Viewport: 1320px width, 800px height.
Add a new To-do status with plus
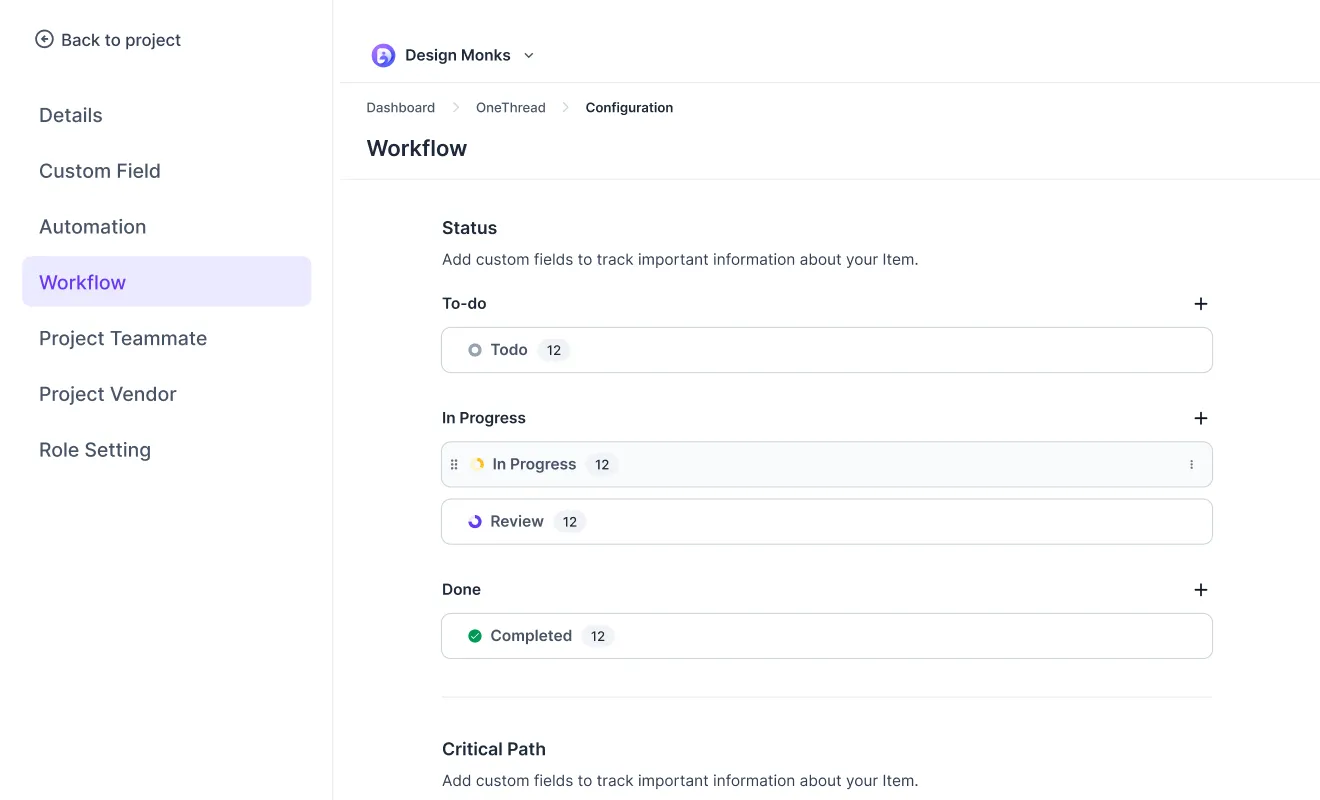1201,304
